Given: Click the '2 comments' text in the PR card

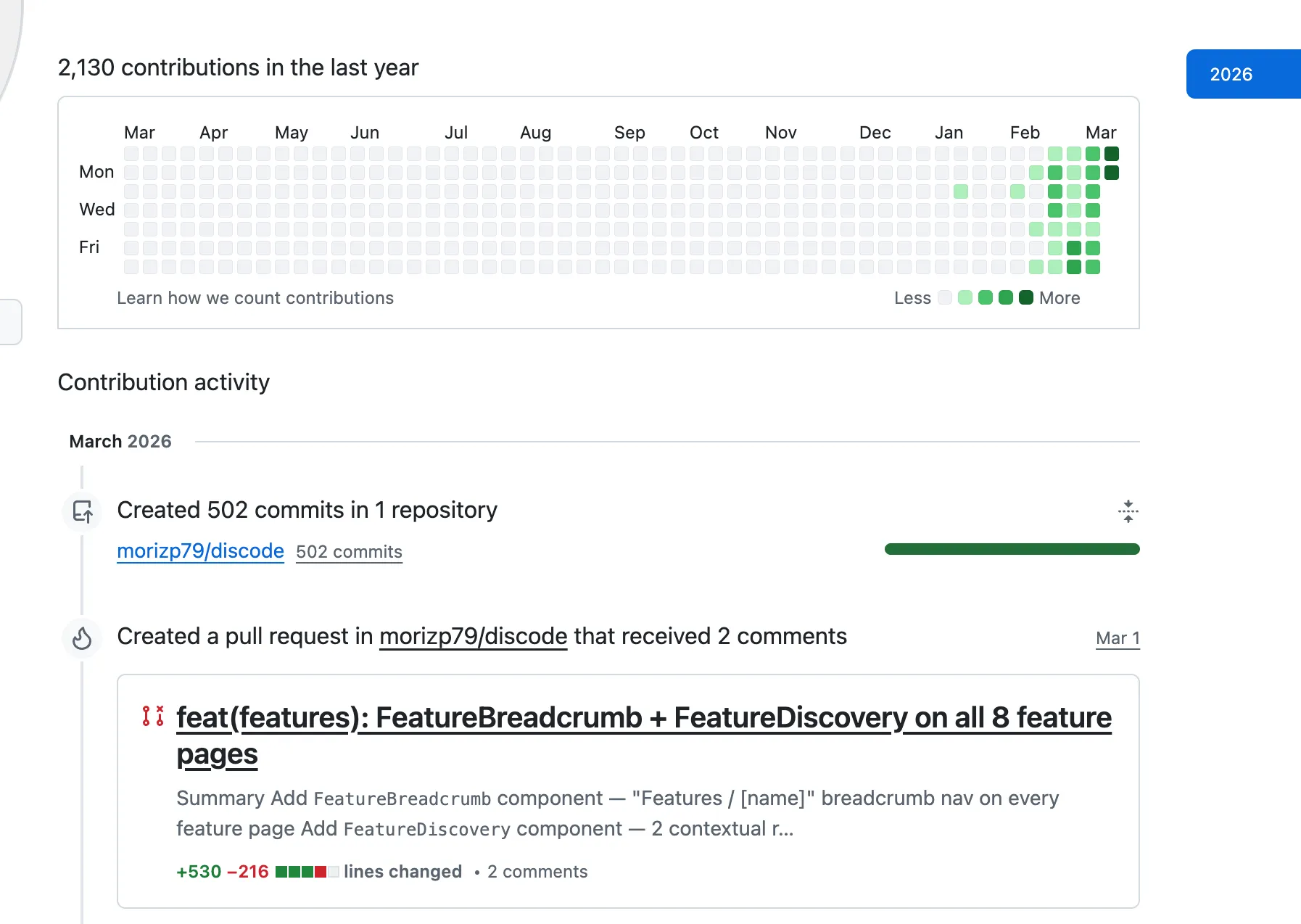Looking at the screenshot, I should 537,872.
